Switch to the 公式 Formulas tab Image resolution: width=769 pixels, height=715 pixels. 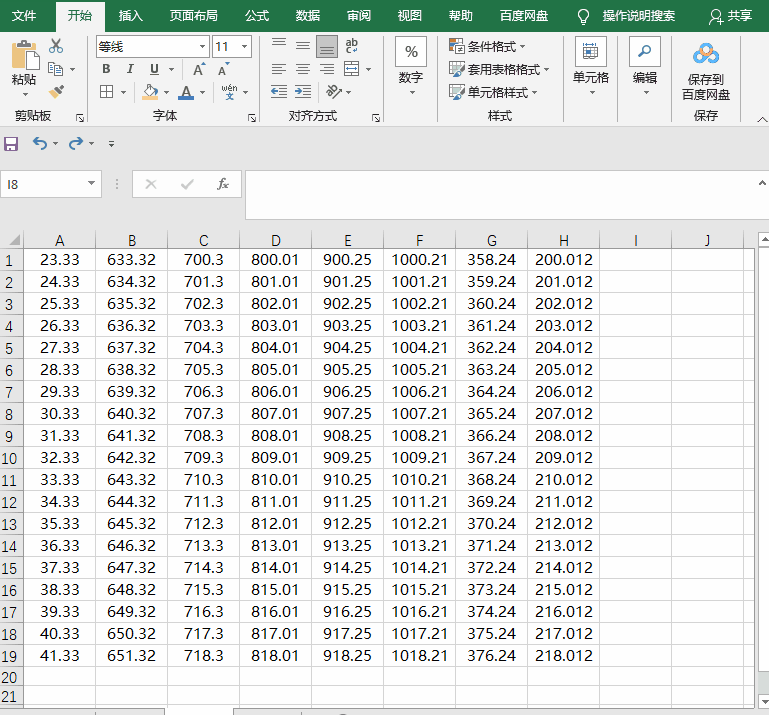pyautogui.click(x=257, y=16)
